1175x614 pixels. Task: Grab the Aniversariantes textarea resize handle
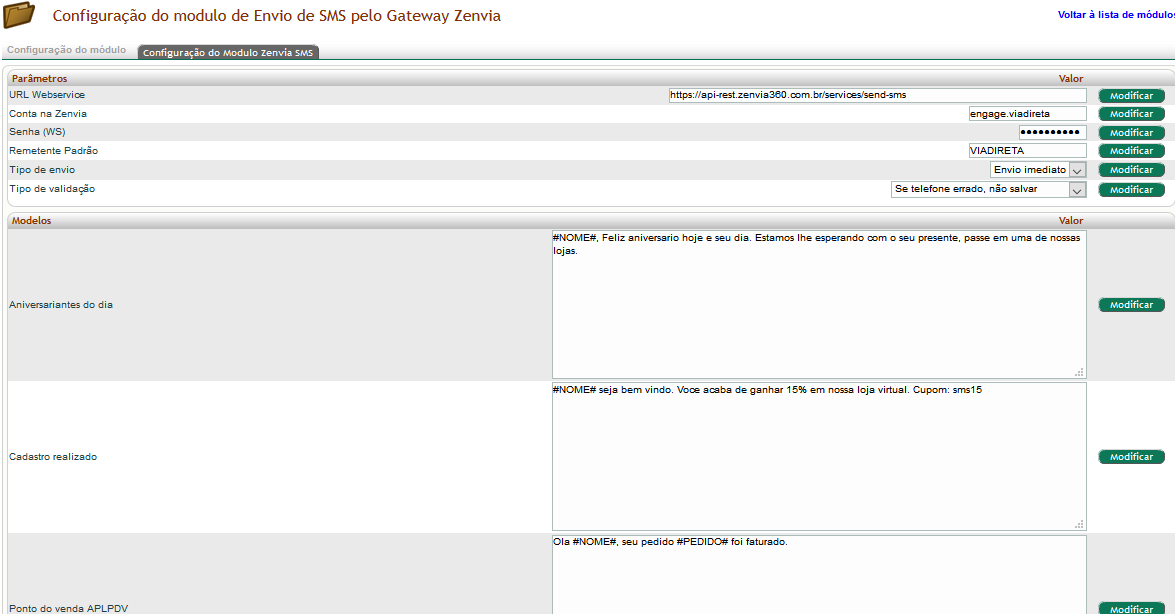click(1079, 372)
